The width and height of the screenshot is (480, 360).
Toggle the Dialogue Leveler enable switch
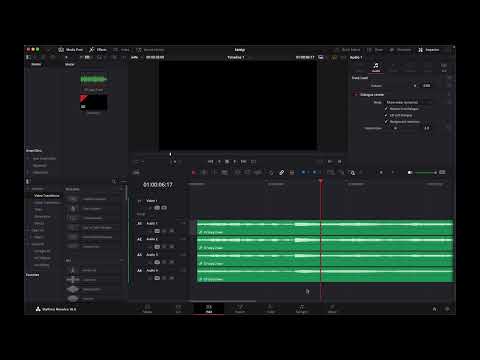pos(355,95)
